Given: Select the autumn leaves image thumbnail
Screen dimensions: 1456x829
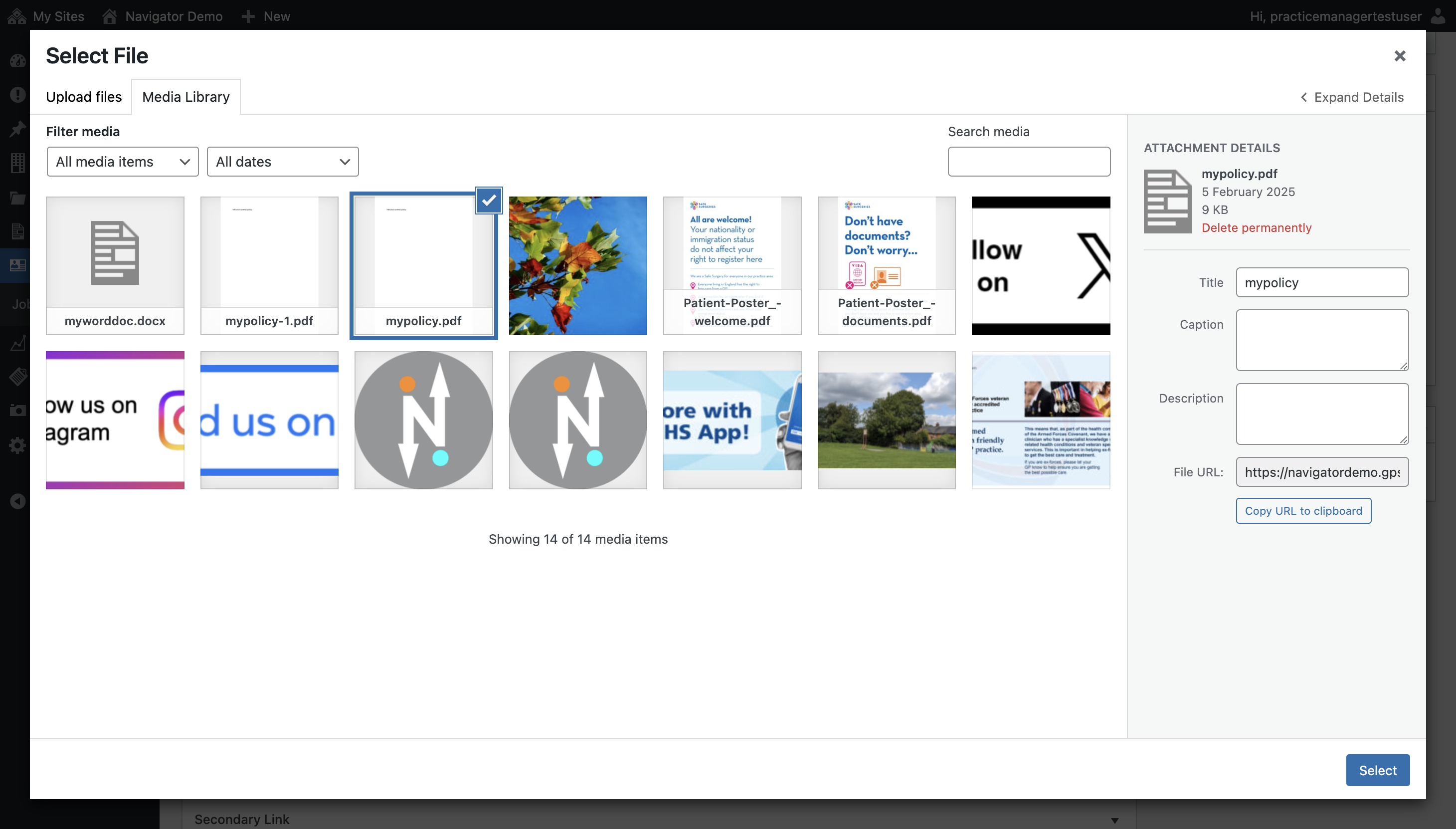Looking at the screenshot, I should tap(578, 265).
